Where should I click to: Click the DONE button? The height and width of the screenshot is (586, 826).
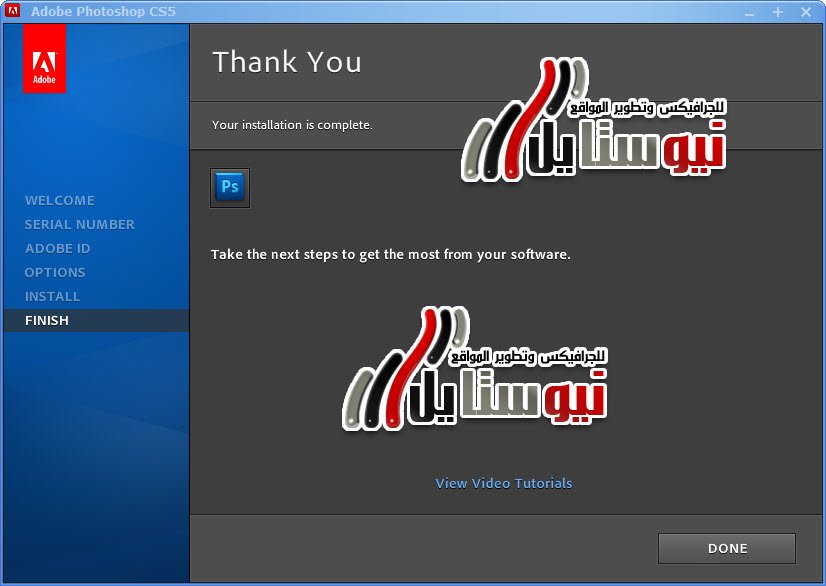click(726, 549)
